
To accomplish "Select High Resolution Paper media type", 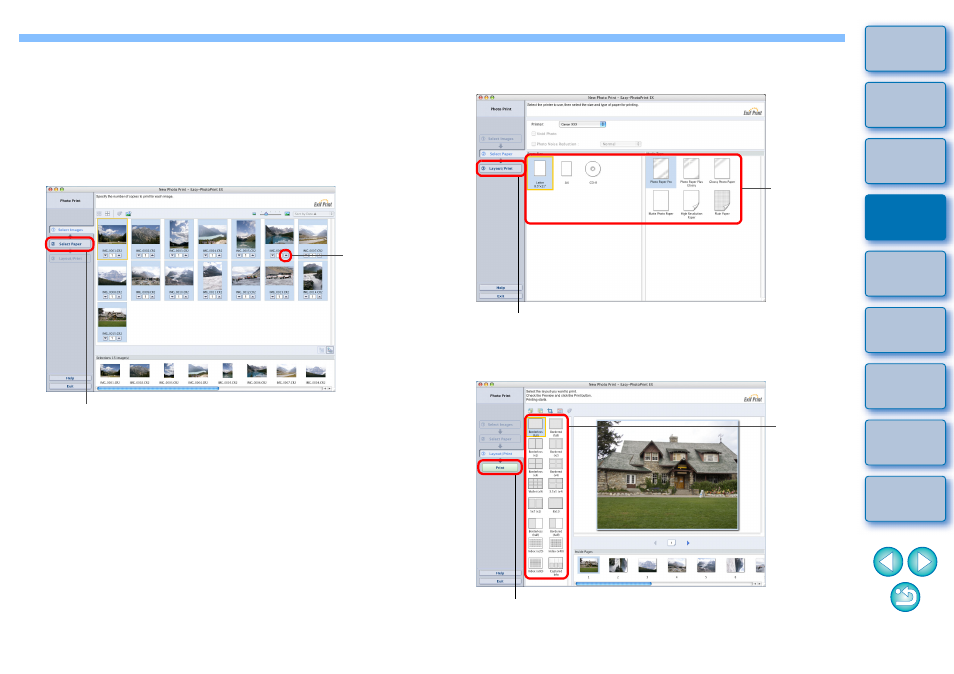I will (691, 204).
